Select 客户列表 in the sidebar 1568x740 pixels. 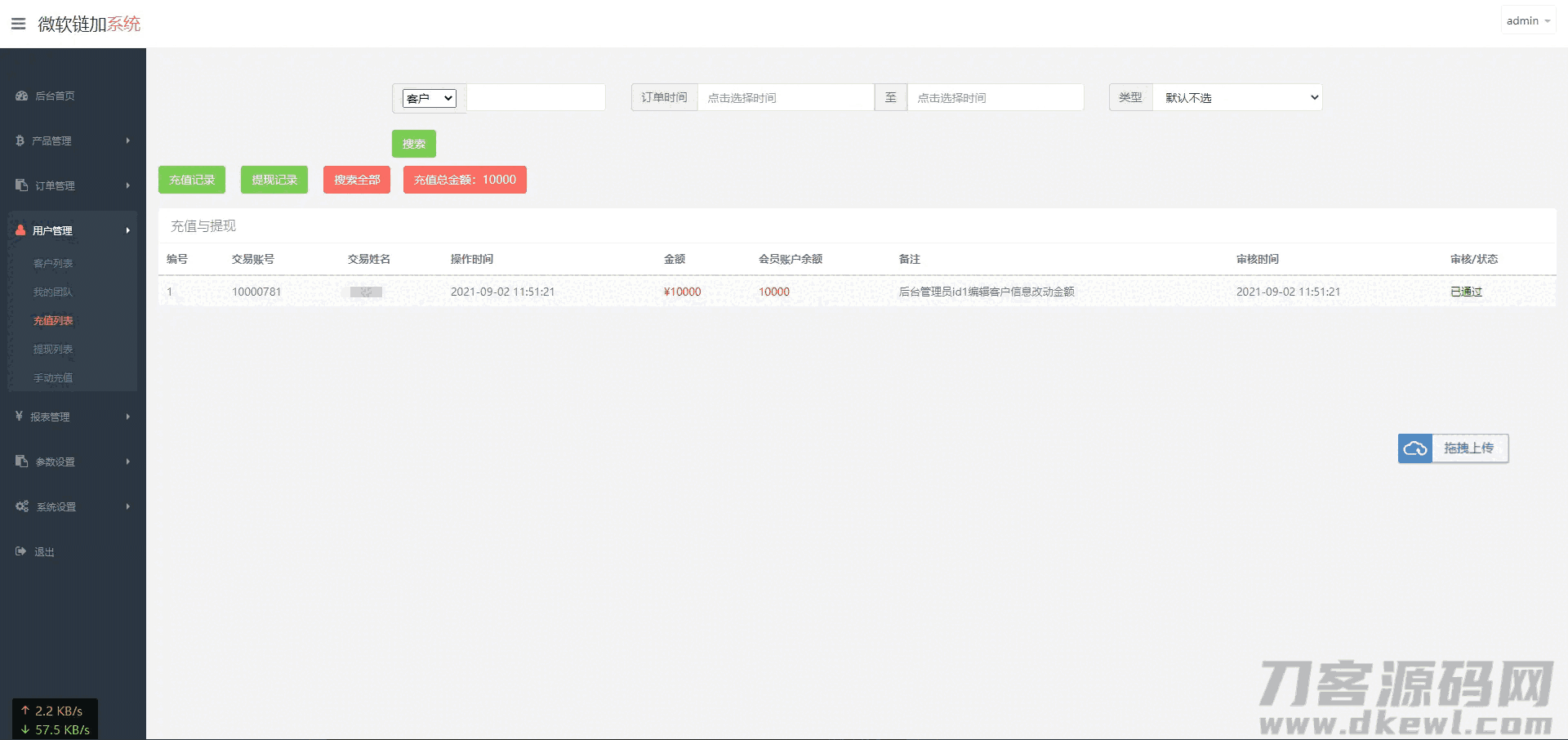[53, 263]
